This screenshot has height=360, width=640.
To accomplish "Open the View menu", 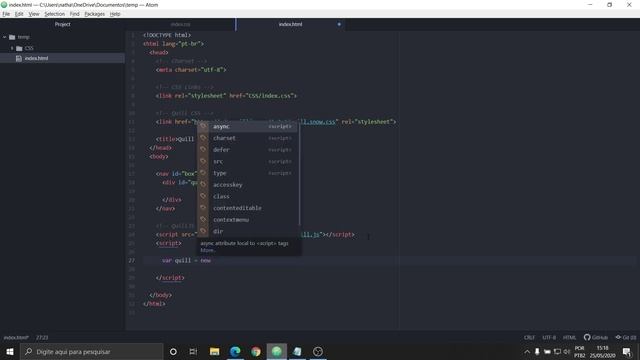I will coord(34,14).
